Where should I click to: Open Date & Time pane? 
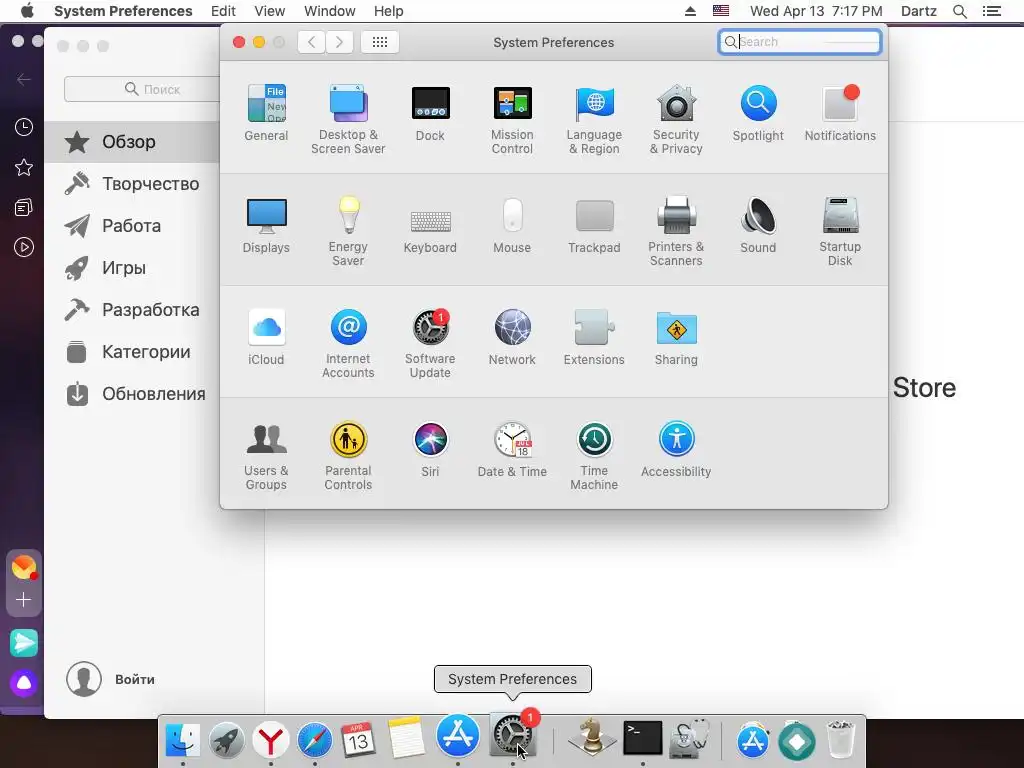point(513,449)
